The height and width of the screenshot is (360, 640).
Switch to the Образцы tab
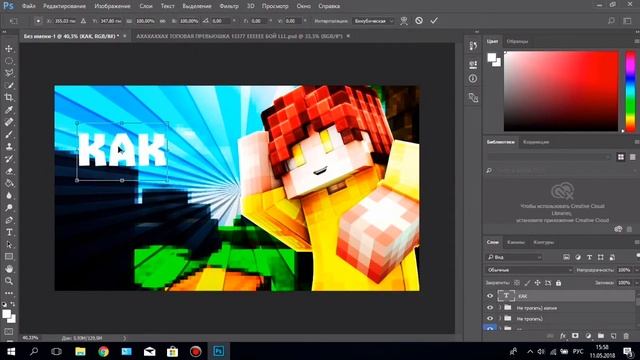click(x=517, y=41)
